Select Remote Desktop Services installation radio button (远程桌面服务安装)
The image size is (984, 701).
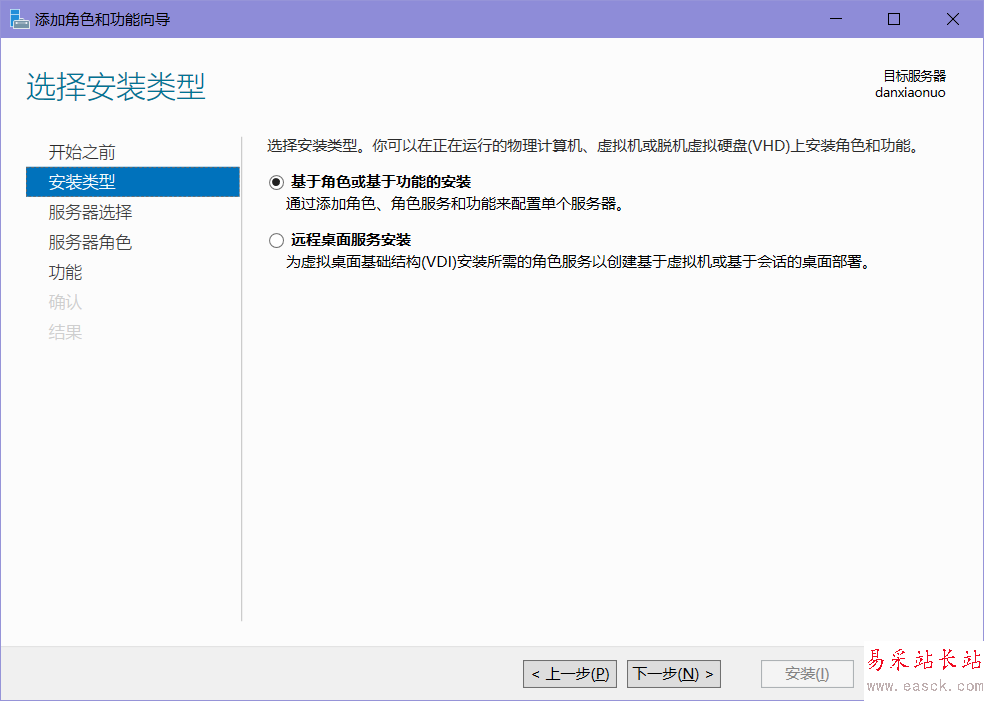(276, 240)
